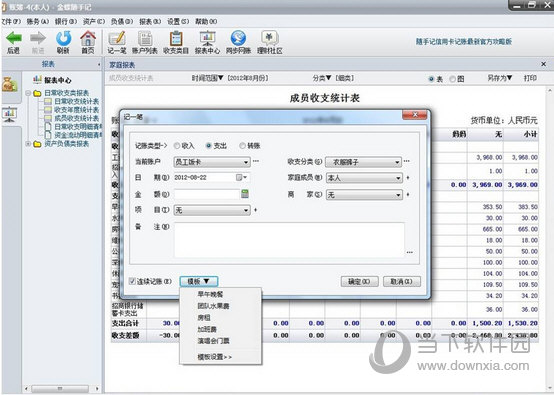Select the money bag icon in left sidebar

9,85
